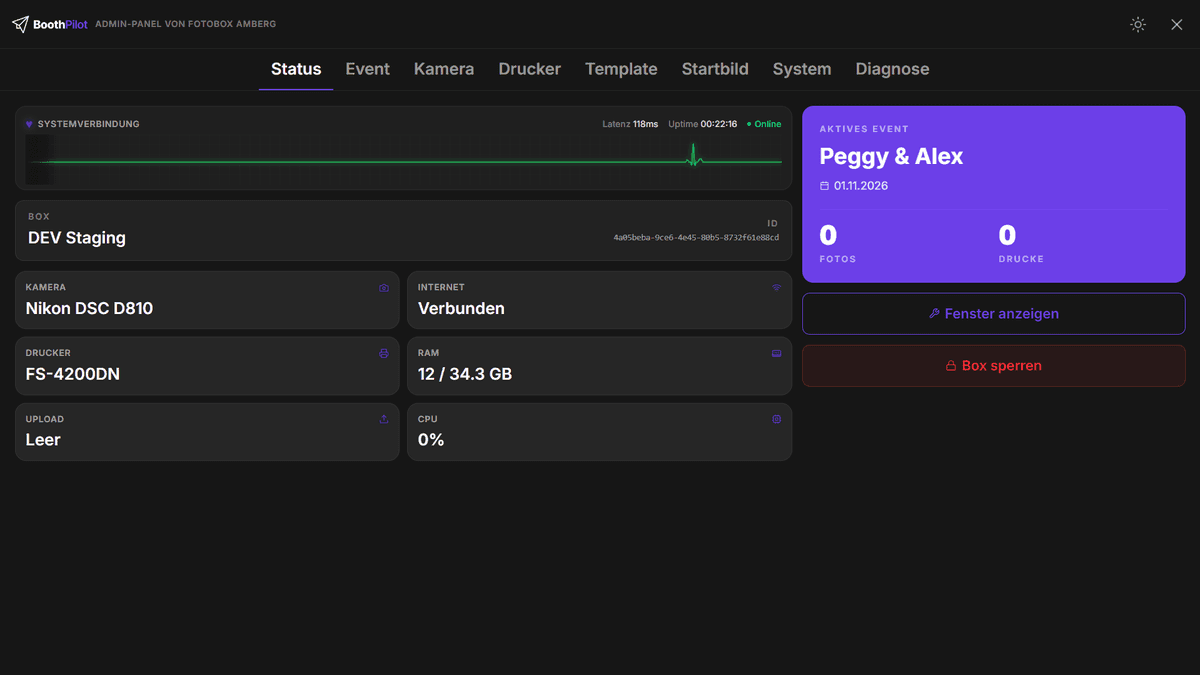
Task: Click the heart icon beside Systemverbindung
Action: click(x=29, y=124)
